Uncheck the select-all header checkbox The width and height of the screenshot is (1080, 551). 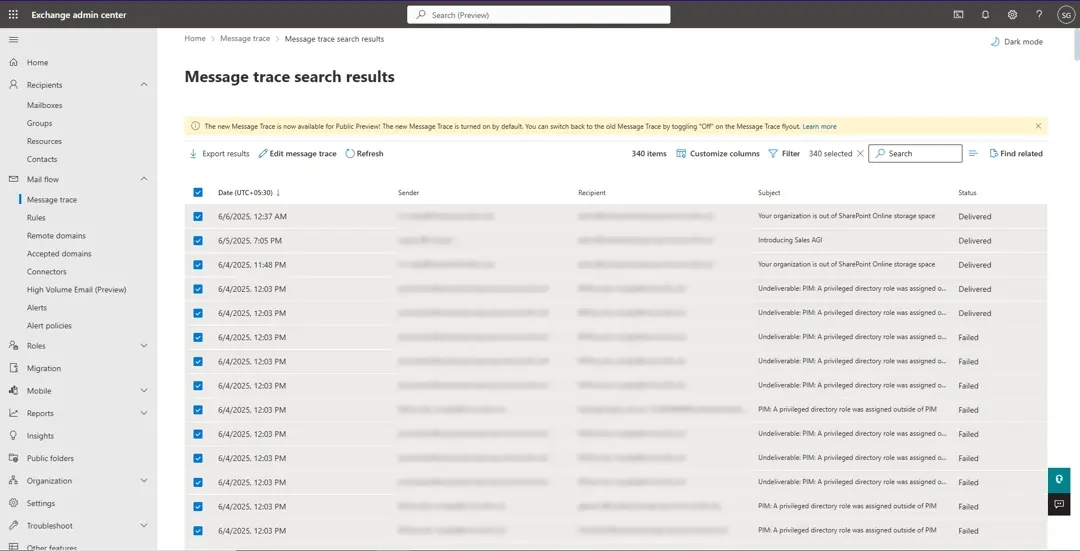coord(198,193)
